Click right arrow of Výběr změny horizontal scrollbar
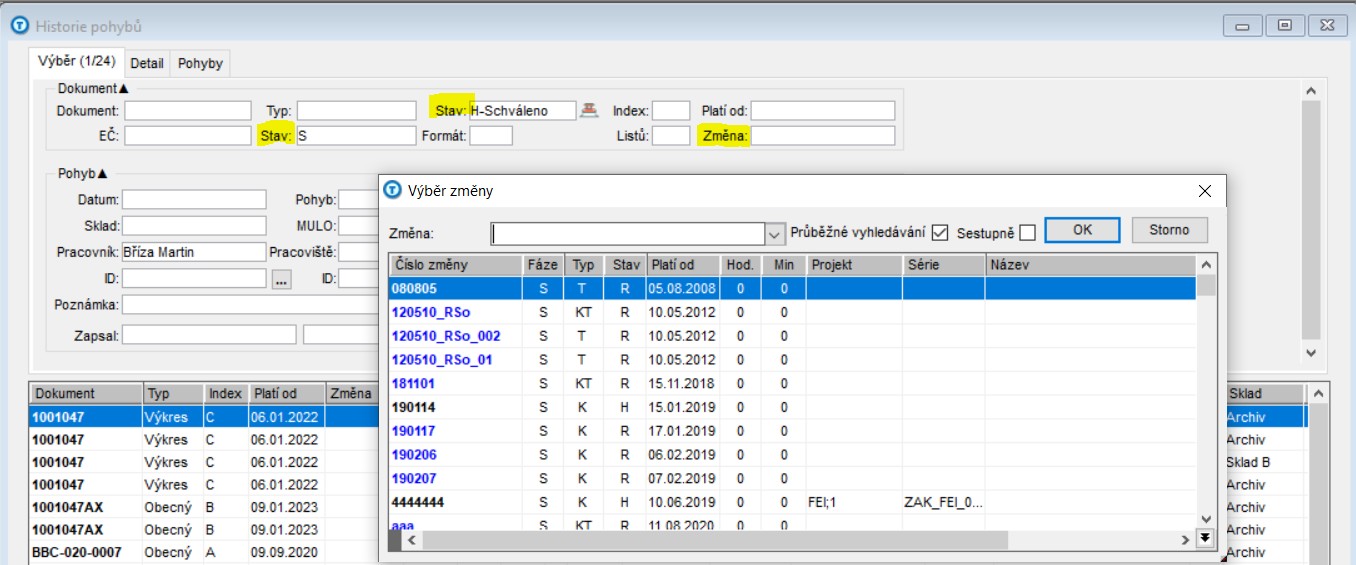The height and width of the screenshot is (565, 1356). (x=1185, y=540)
